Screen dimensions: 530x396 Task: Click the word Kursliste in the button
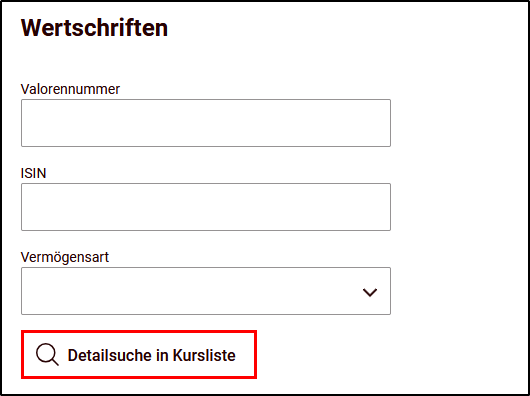click(x=204, y=355)
